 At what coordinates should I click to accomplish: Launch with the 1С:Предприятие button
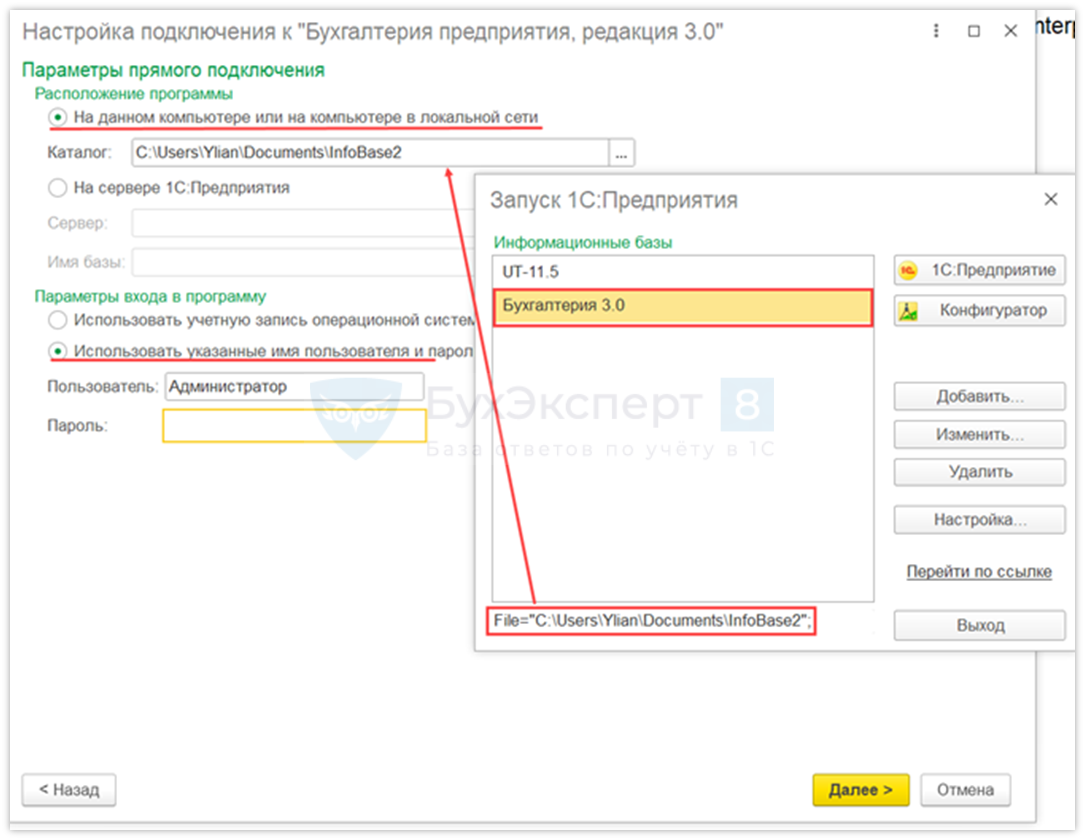click(979, 270)
